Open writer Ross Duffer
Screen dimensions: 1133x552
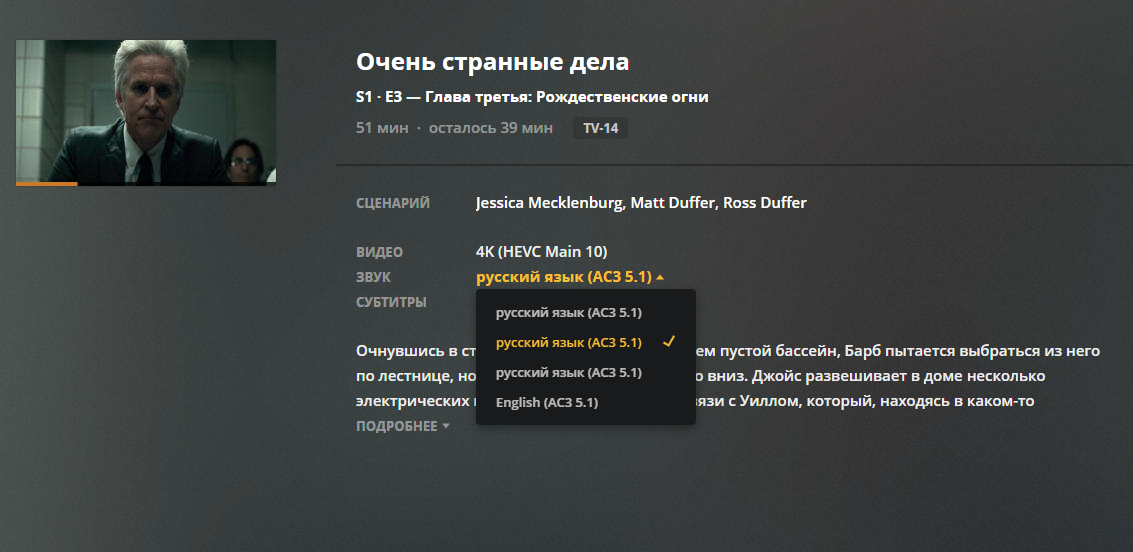point(764,203)
